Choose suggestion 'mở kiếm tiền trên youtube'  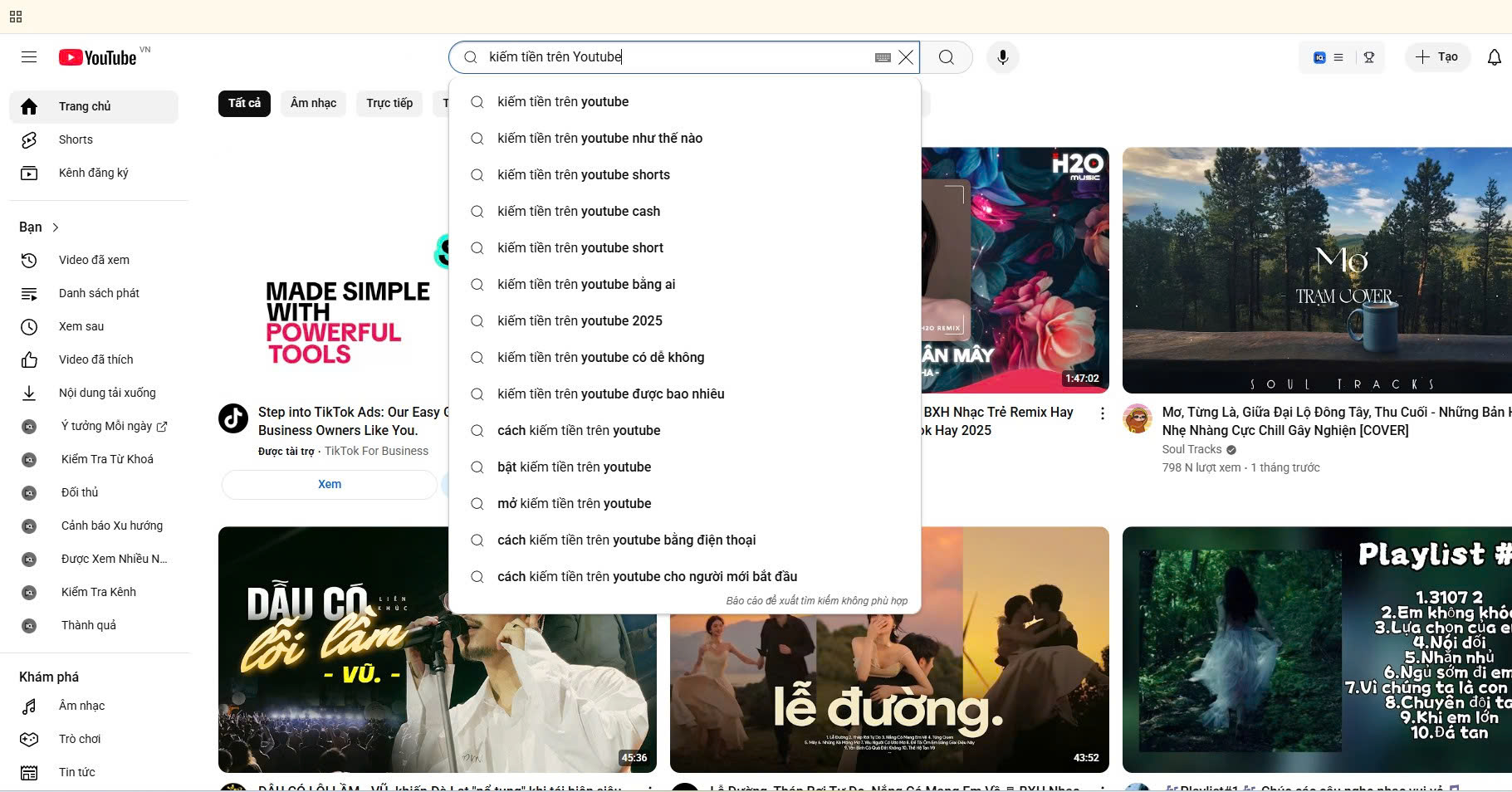click(x=685, y=503)
